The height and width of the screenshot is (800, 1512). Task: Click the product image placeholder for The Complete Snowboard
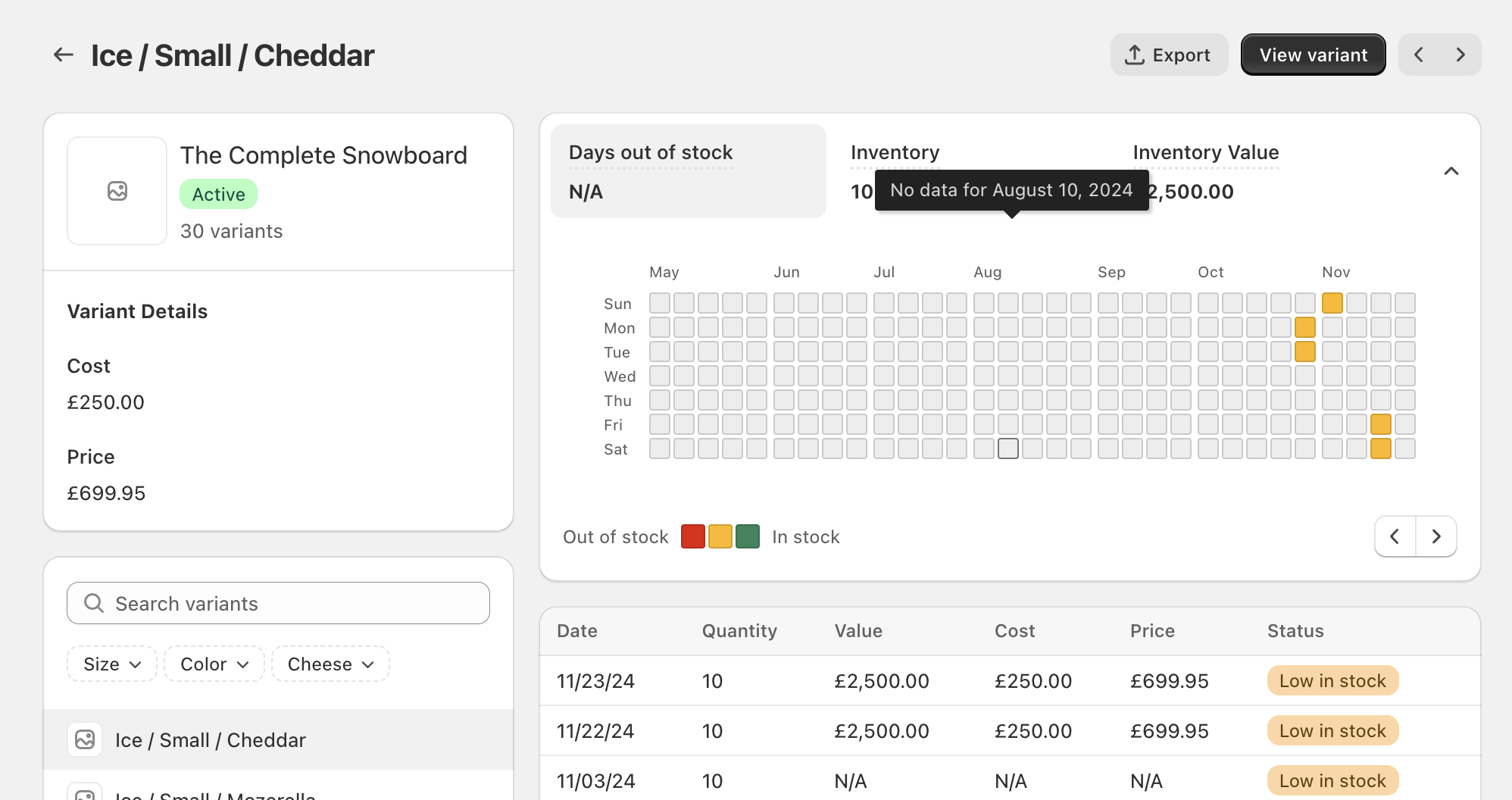(117, 191)
